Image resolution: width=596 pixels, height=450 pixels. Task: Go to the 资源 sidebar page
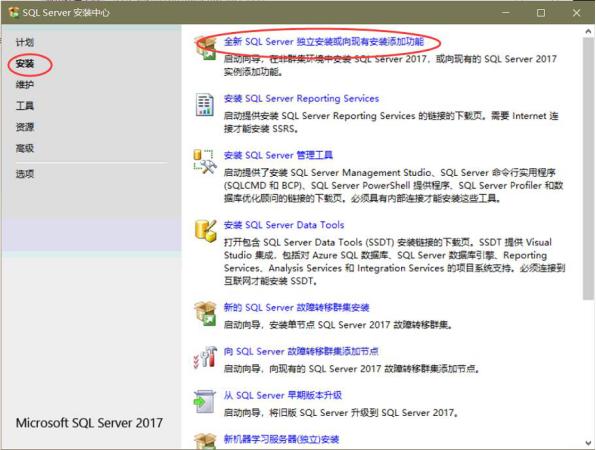coord(25,127)
